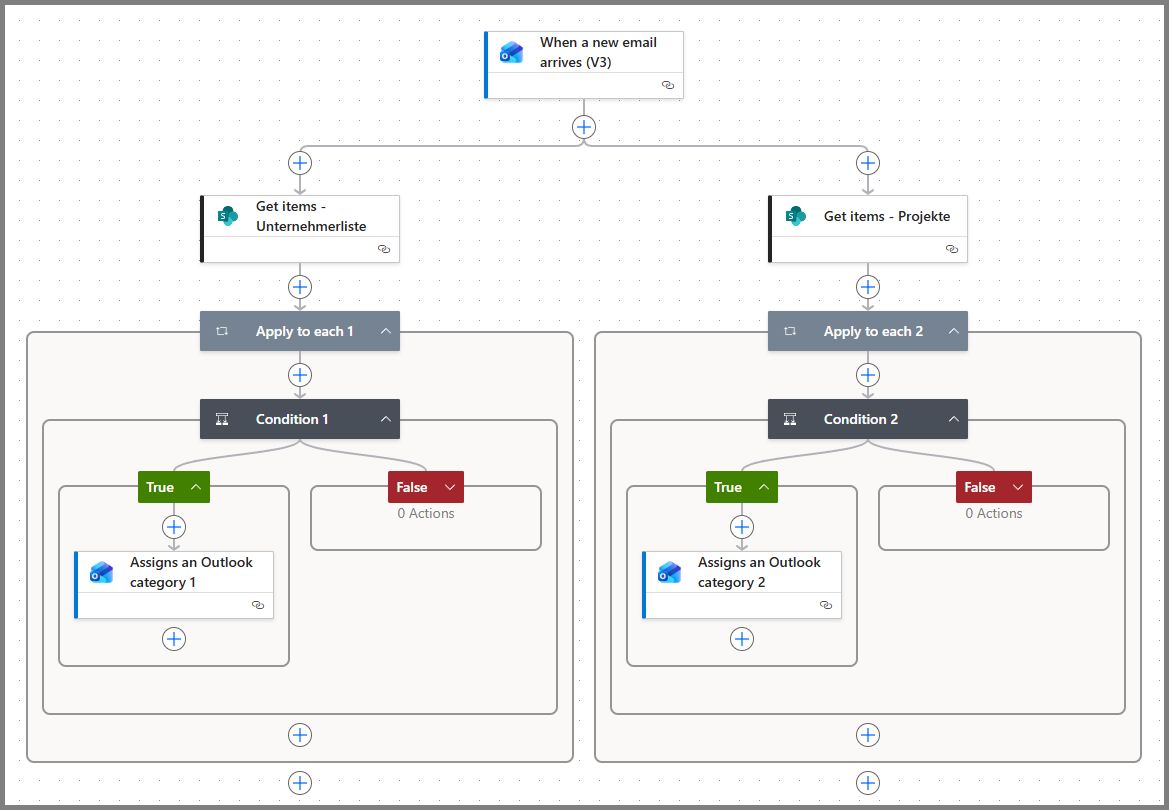
Task: Click SharePoint icon on Get items - Unternehmerliste
Action: pos(227,216)
